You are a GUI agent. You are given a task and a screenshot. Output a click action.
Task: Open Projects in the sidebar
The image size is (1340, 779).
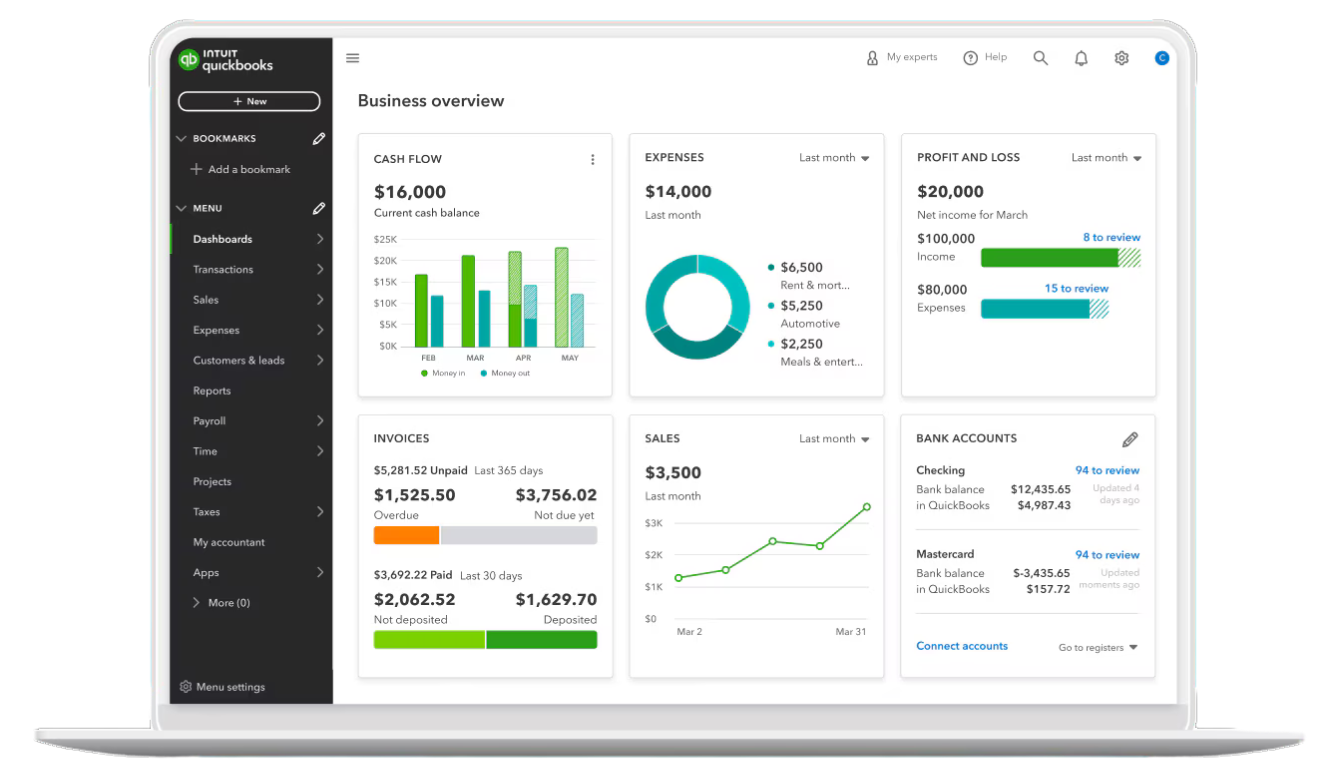pos(212,482)
